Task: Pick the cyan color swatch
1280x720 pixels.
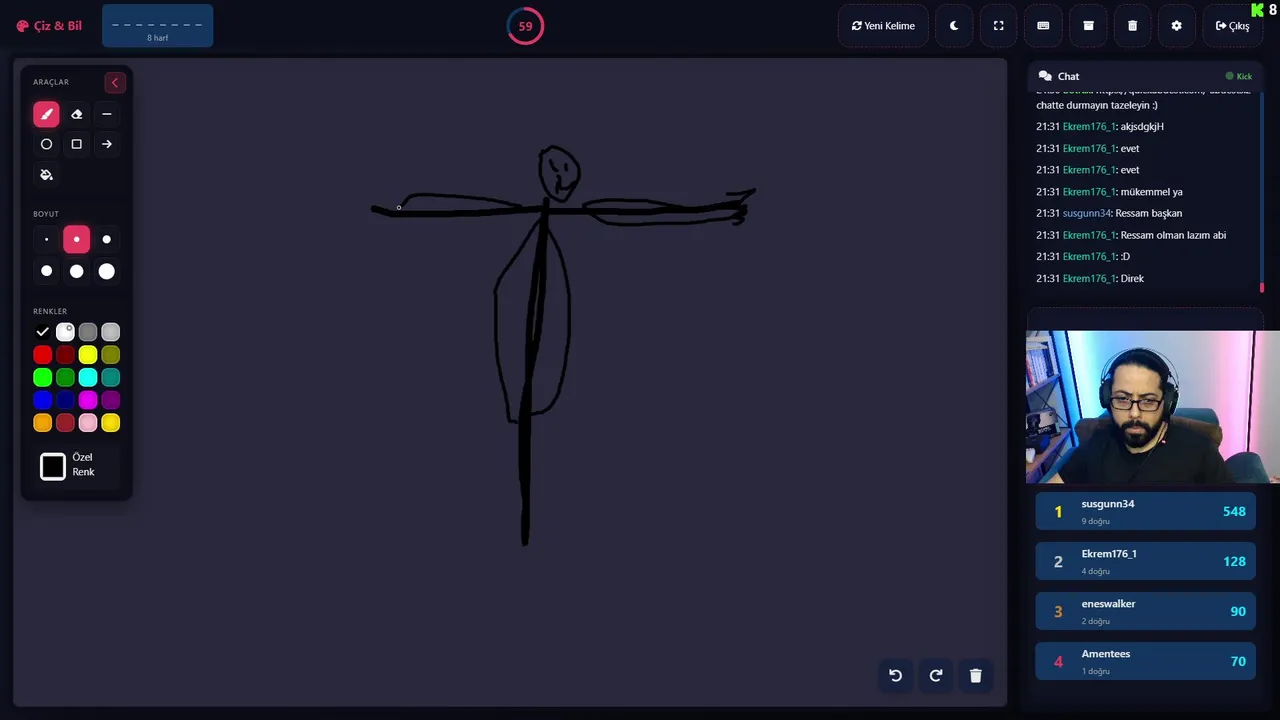Action: pyautogui.click(x=88, y=378)
